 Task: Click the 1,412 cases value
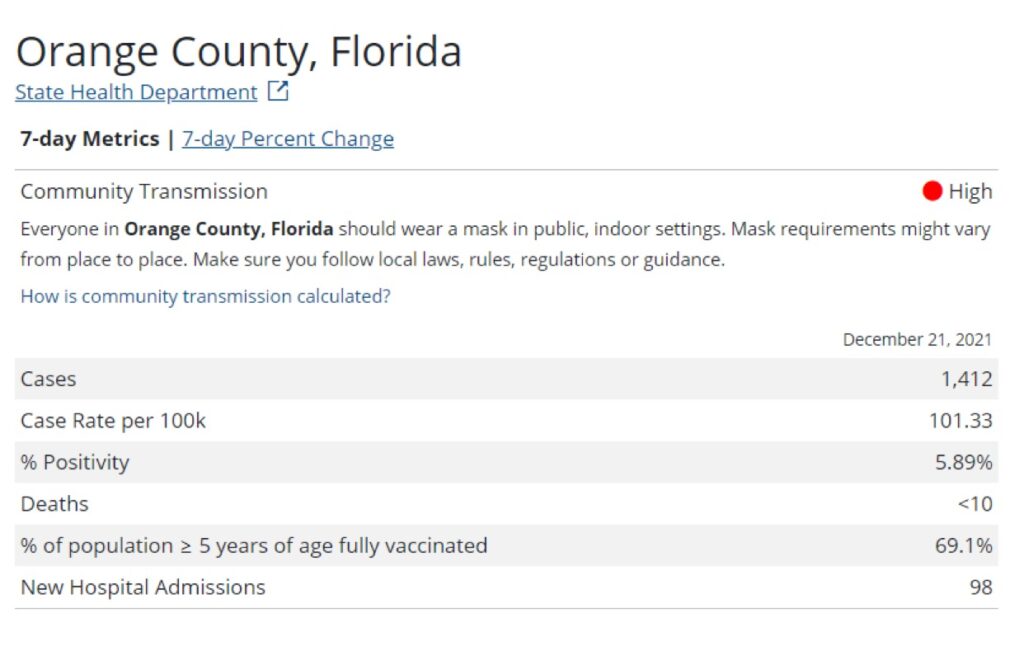966,379
